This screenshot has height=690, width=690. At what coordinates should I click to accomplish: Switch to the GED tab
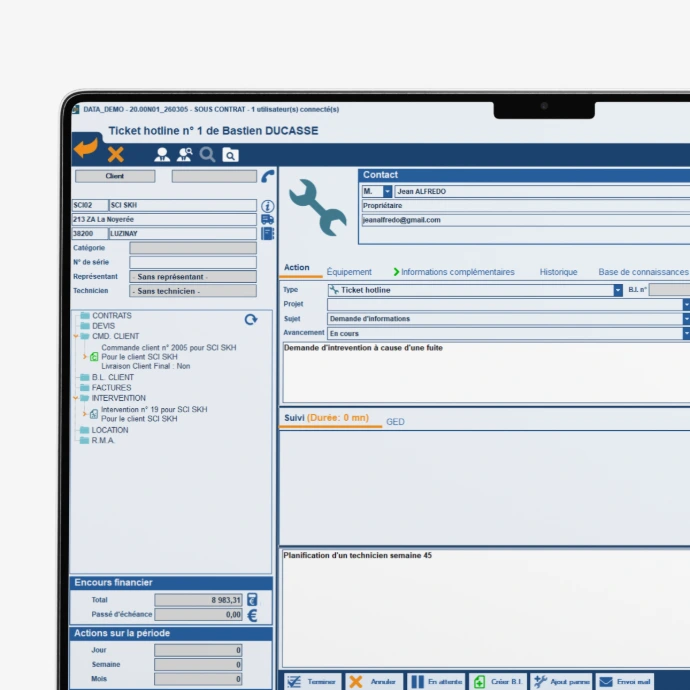pos(395,422)
